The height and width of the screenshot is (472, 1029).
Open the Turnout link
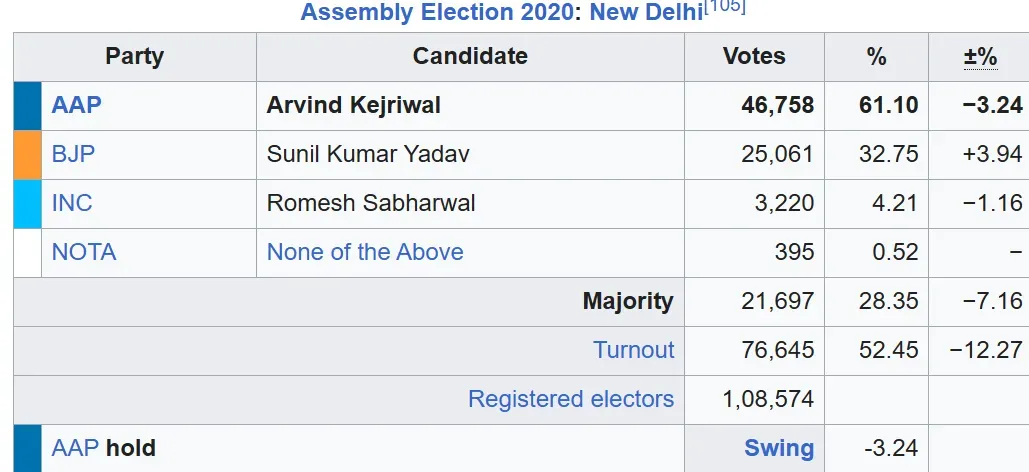[x=633, y=350]
